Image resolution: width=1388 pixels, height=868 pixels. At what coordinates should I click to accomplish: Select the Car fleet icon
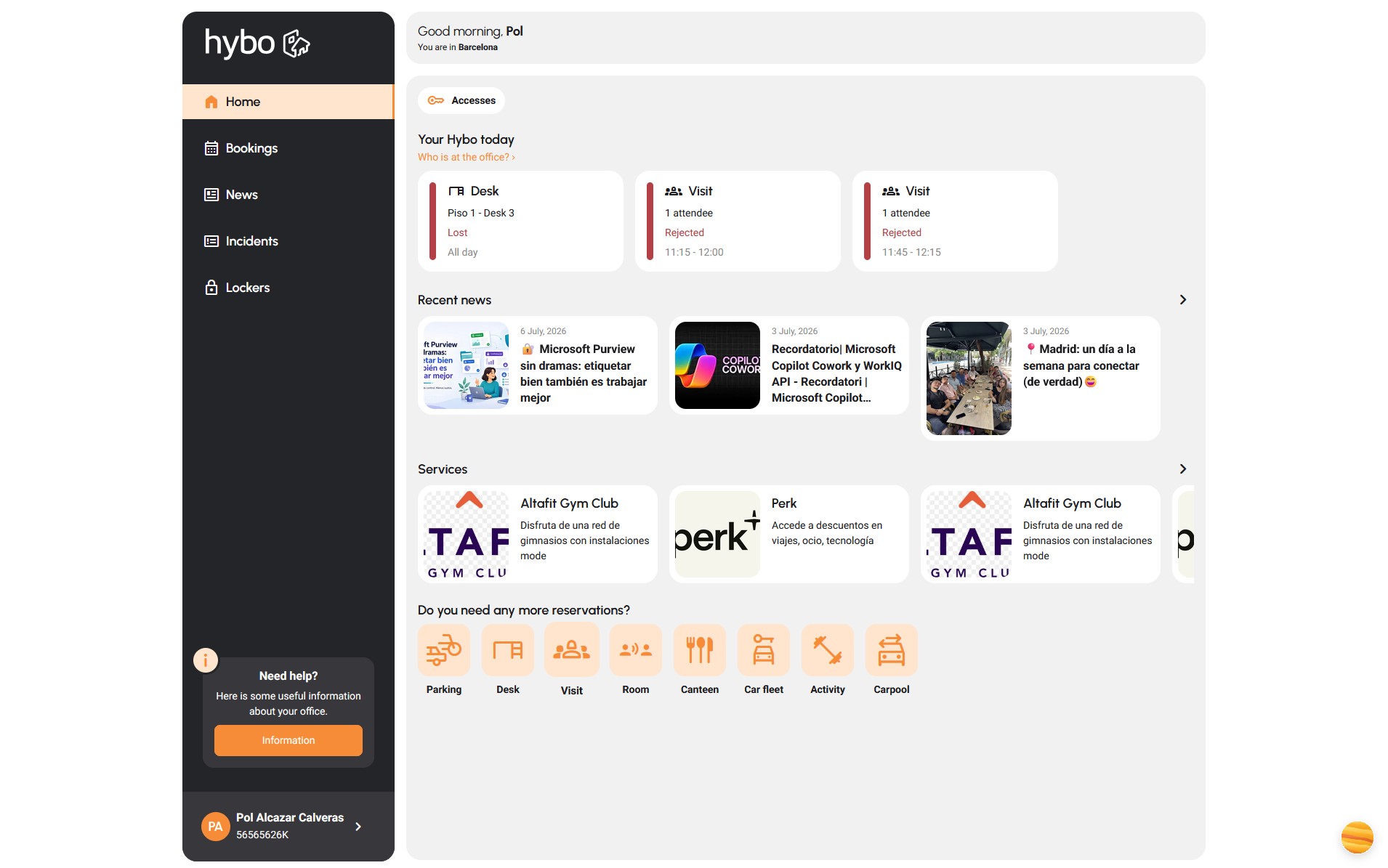tap(763, 650)
